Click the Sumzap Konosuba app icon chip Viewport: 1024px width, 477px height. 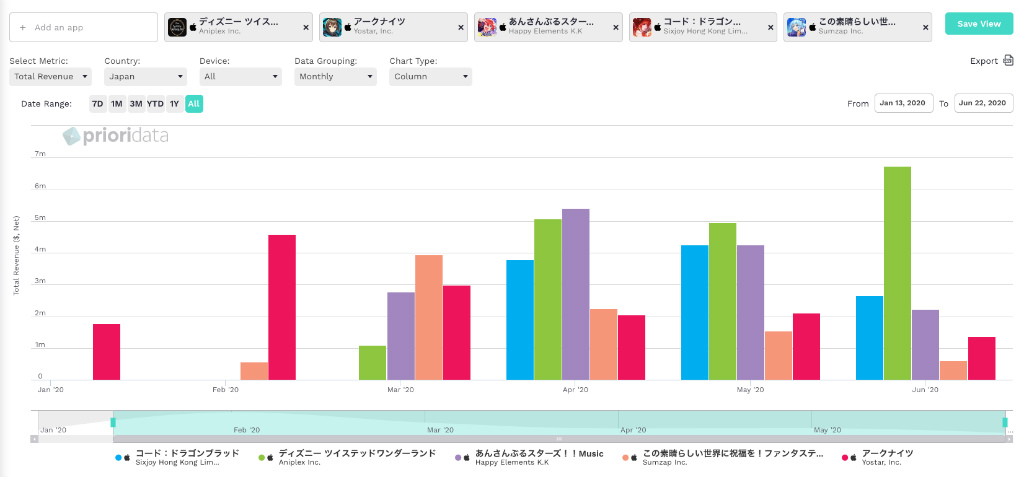click(x=797, y=27)
